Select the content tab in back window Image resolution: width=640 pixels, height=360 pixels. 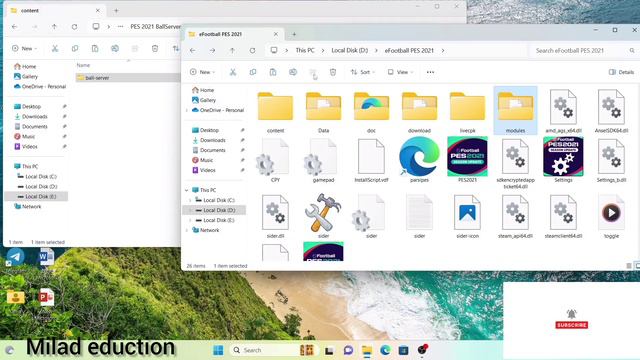(56, 11)
